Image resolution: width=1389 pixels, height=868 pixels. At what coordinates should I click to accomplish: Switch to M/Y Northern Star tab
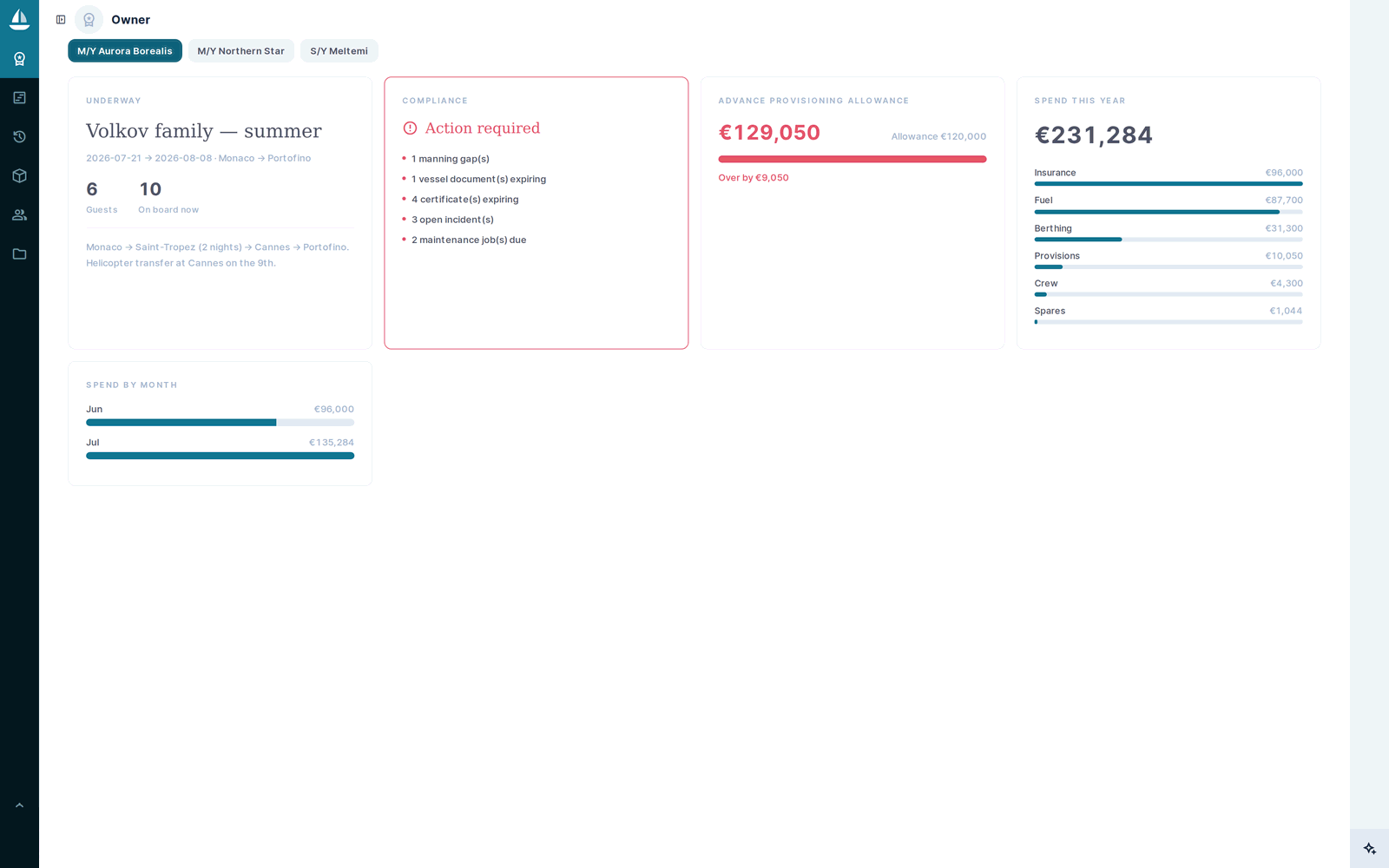tap(241, 51)
